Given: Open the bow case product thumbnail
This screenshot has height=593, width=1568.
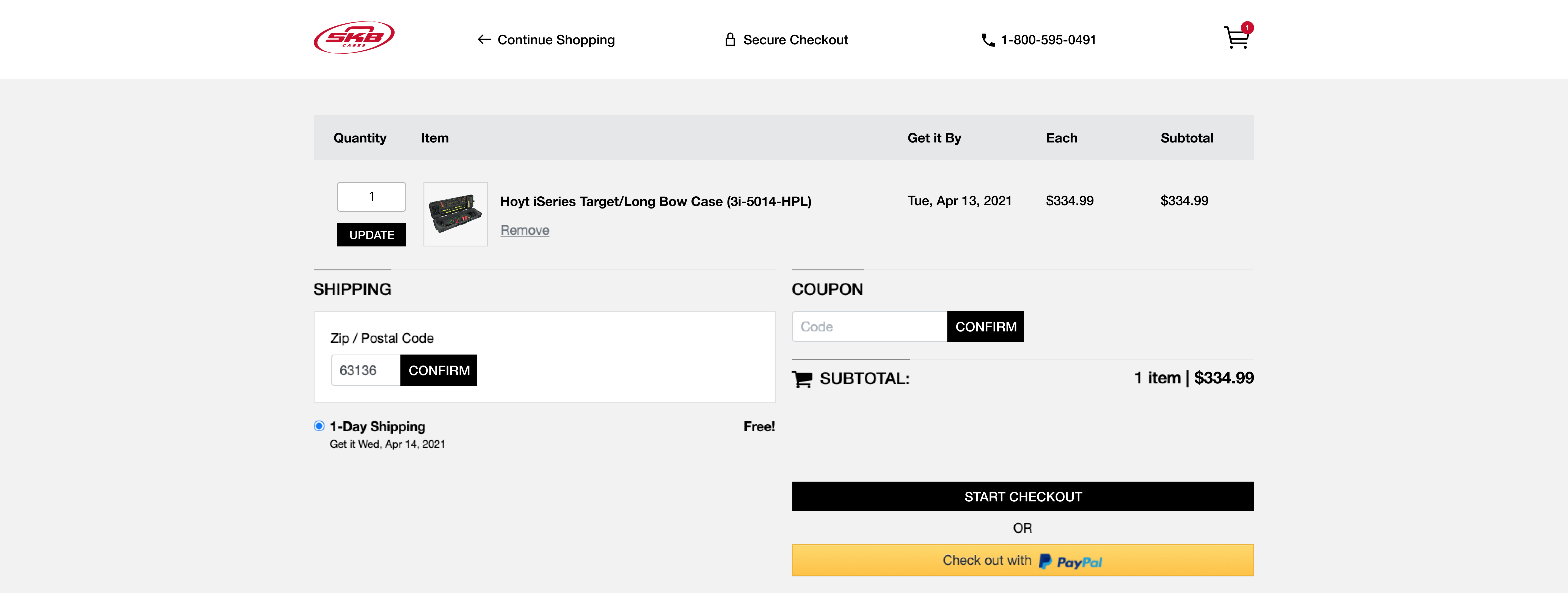Looking at the screenshot, I should pyautogui.click(x=455, y=214).
